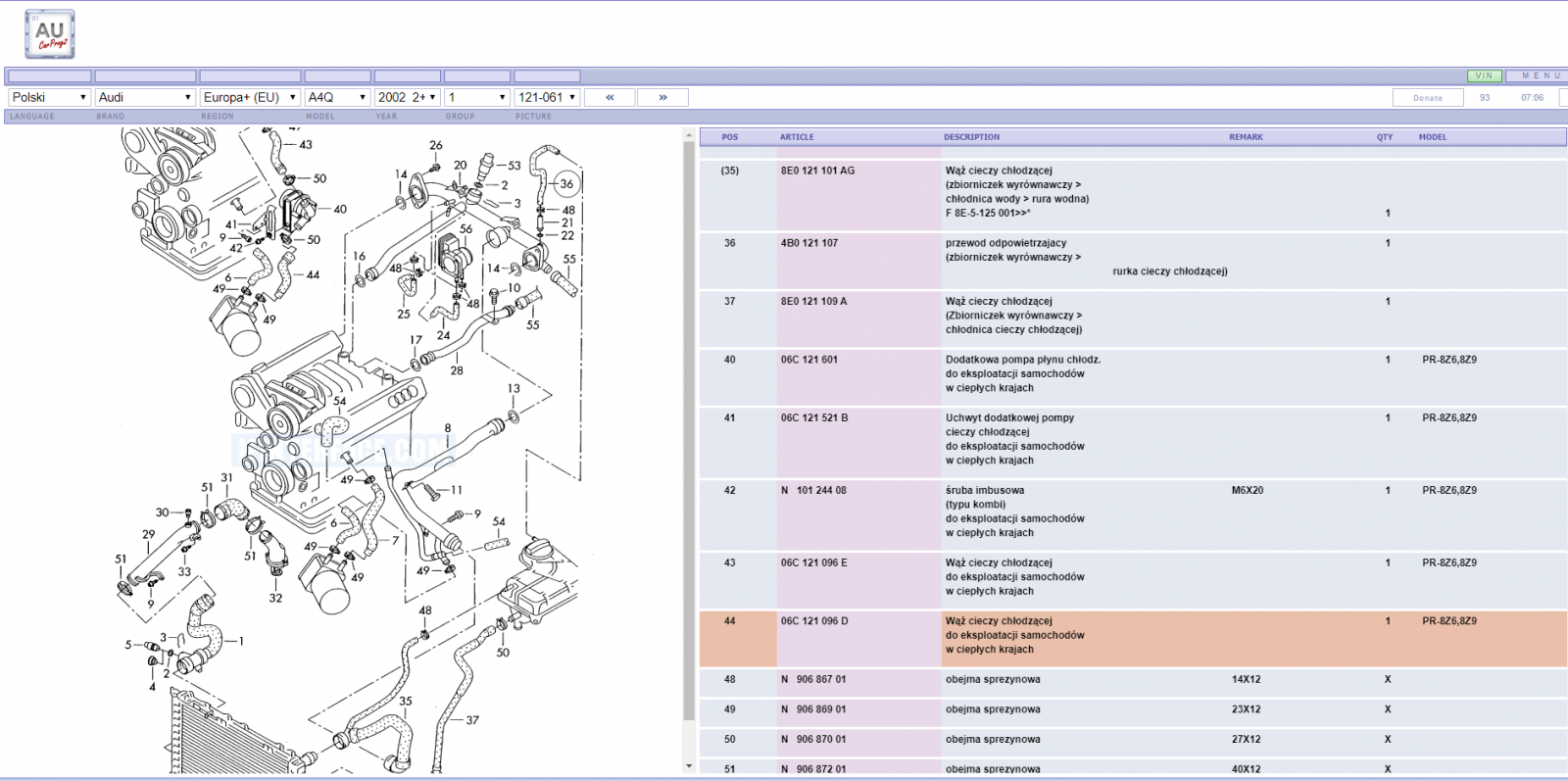Select article N 906 870 01

[813, 740]
